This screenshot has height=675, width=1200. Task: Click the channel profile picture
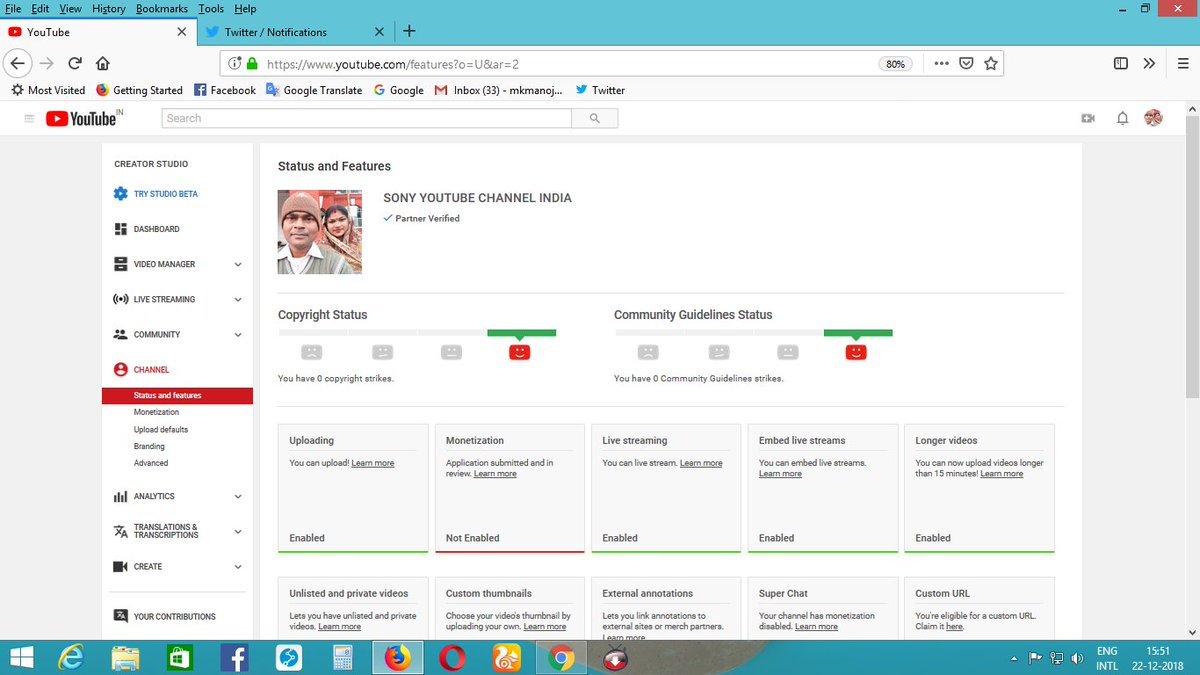click(320, 232)
